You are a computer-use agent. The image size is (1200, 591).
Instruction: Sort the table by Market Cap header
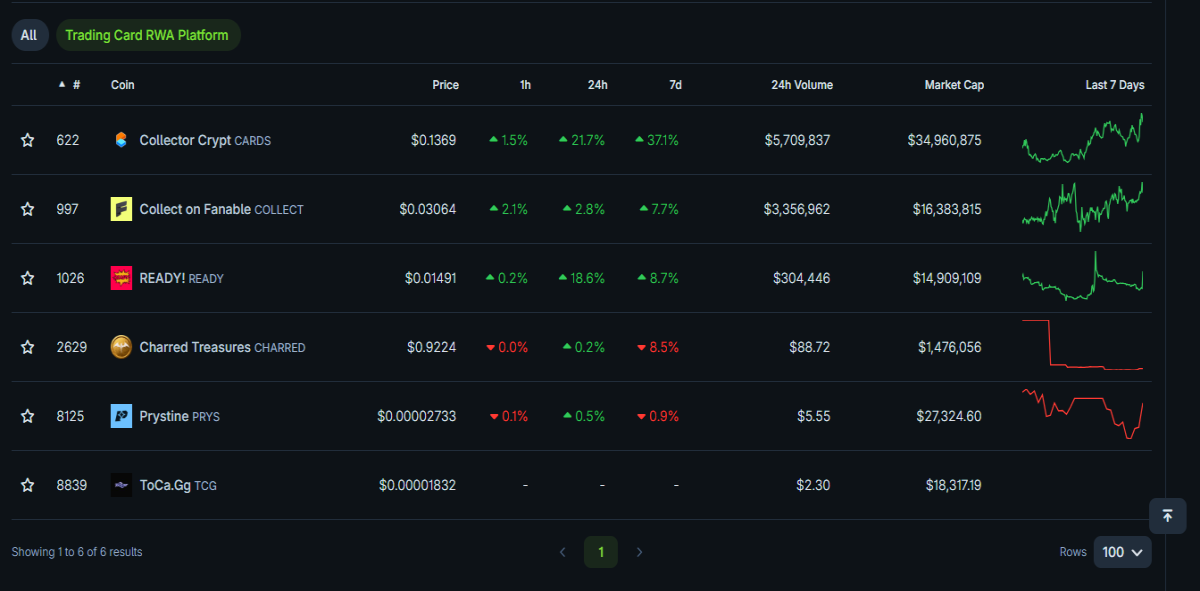[x=954, y=85]
